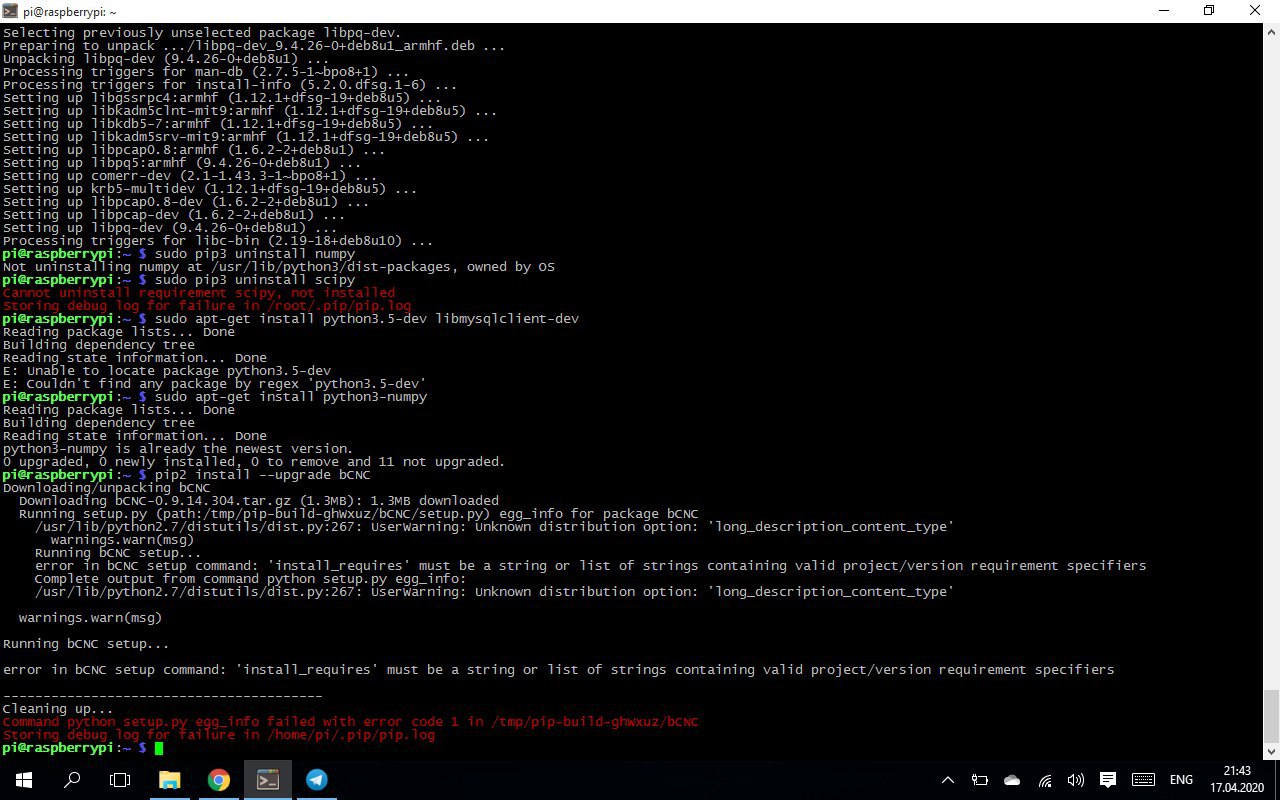Click red 'Command python setup.py egg_info failed' line
This screenshot has width=1280, height=800.
click(351, 722)
